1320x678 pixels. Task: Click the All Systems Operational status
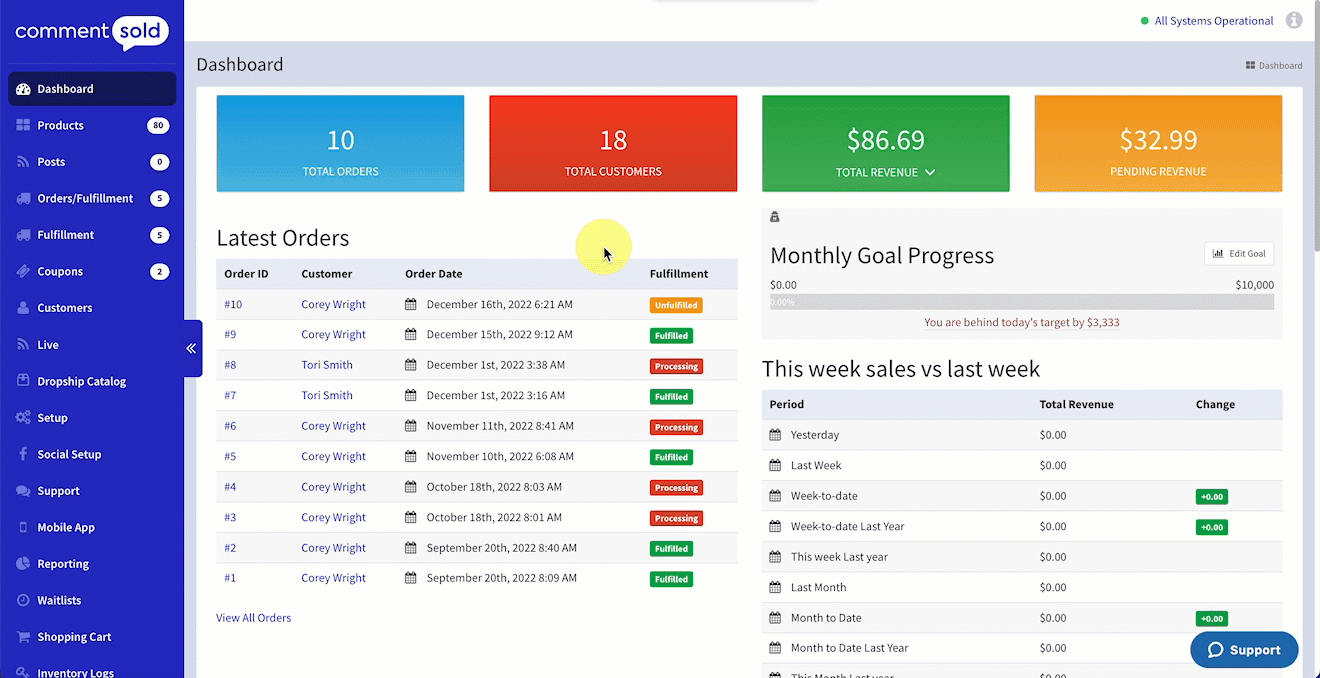click(x=1213, y=21)
